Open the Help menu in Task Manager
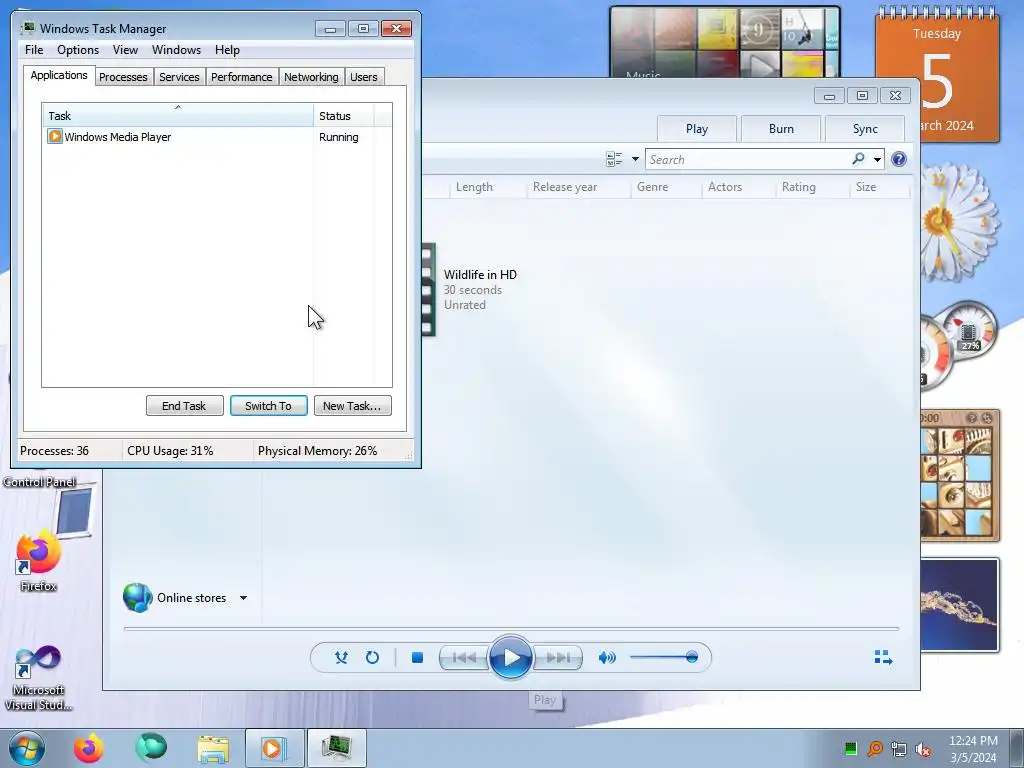 point(227,50)
